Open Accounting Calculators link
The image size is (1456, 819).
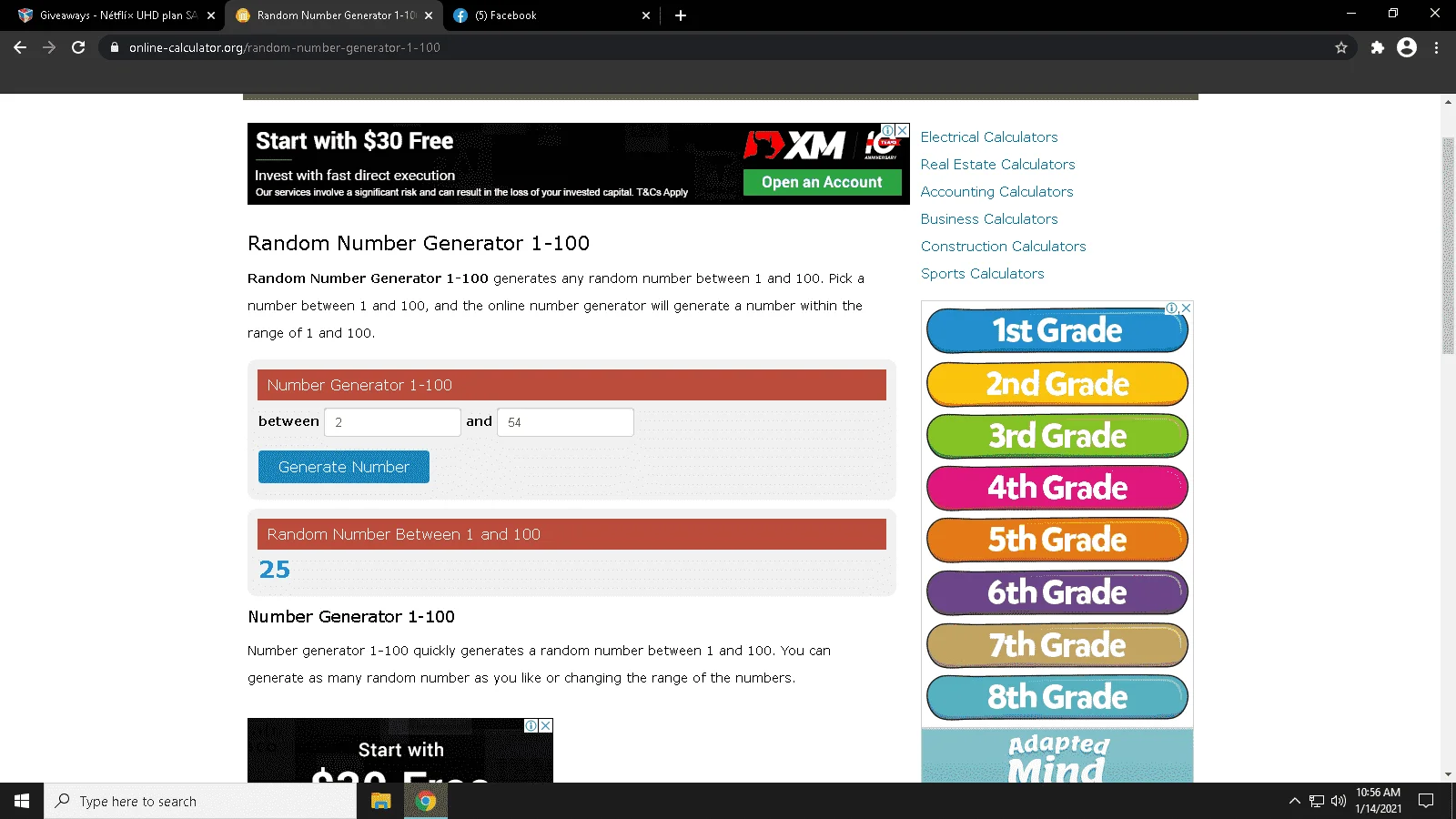(996, 192)
